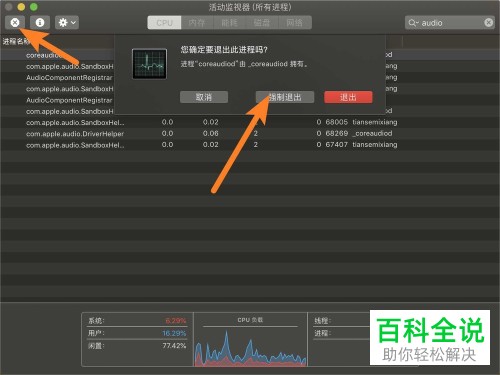
Task: Click the Activity Monitor icon in dialog
Action: click(x=149, y=64)
